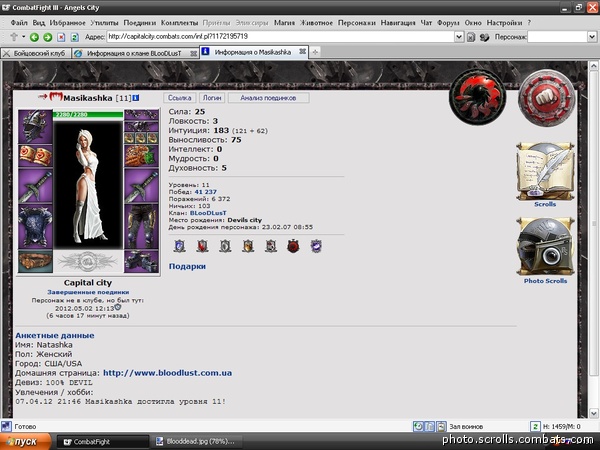The width and height of the screenshot is (600, 450).
Task: Open Завершенные поединки link
Action: click(x=88, y=292)
